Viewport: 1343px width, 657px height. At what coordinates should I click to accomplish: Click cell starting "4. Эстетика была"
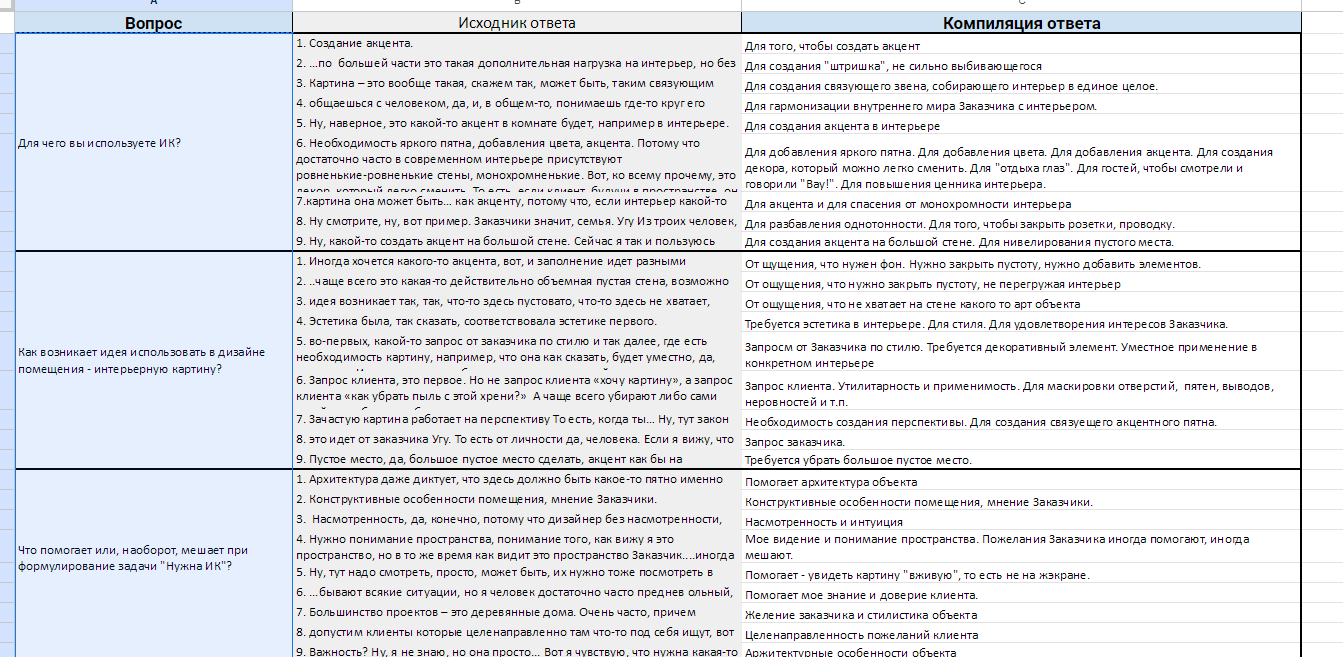point(517,321)
